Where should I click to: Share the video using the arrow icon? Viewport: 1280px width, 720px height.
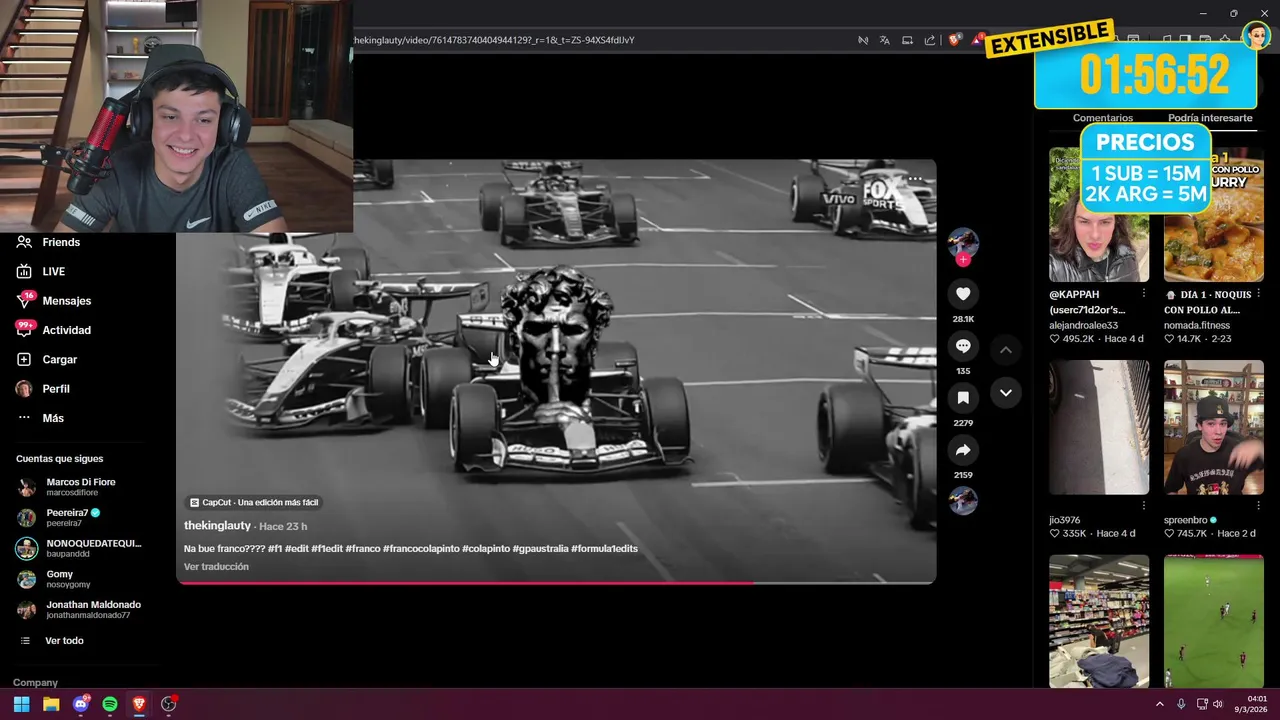tap(963, 450)
